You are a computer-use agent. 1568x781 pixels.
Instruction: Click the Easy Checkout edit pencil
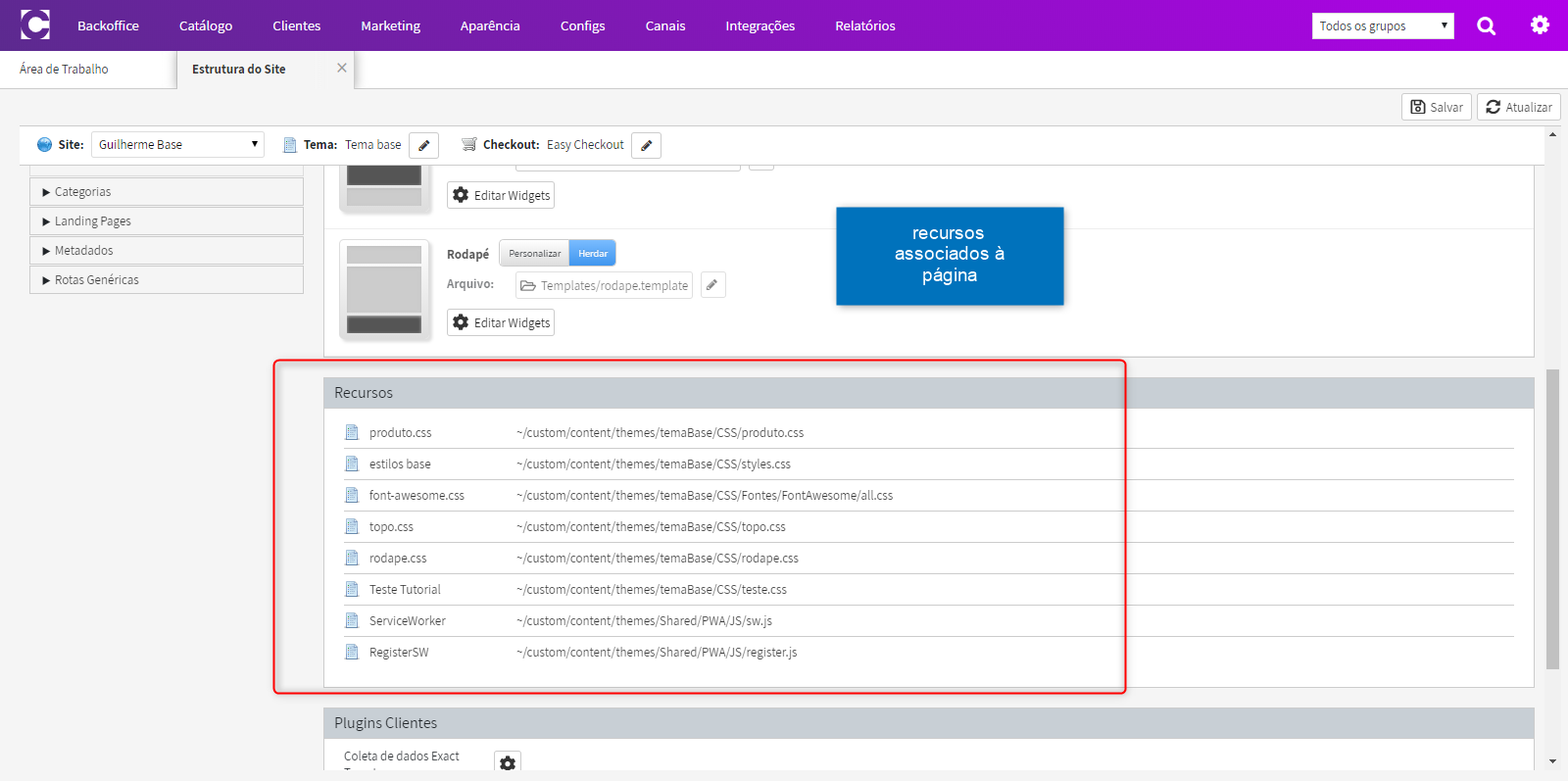click(x=646, y=145)
